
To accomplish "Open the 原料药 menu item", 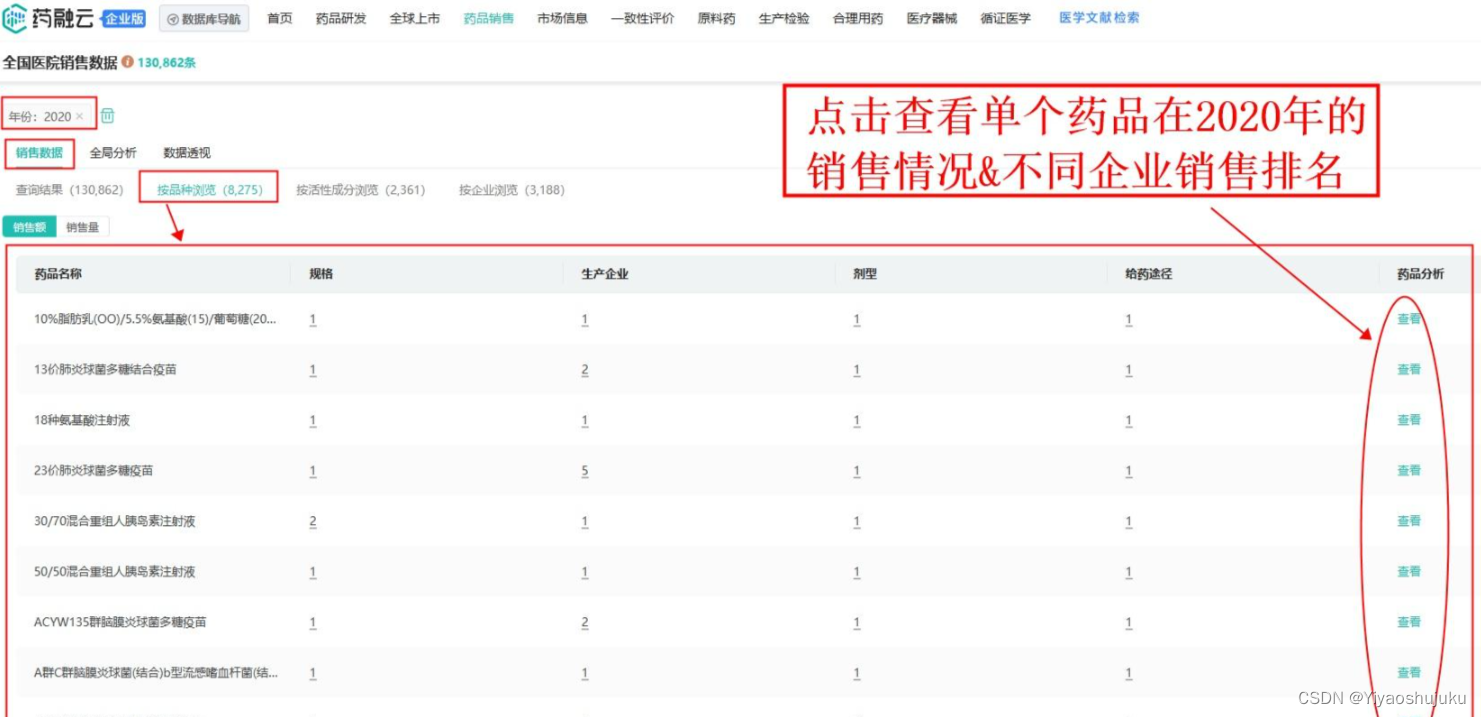I will click(x=716, y=19).
